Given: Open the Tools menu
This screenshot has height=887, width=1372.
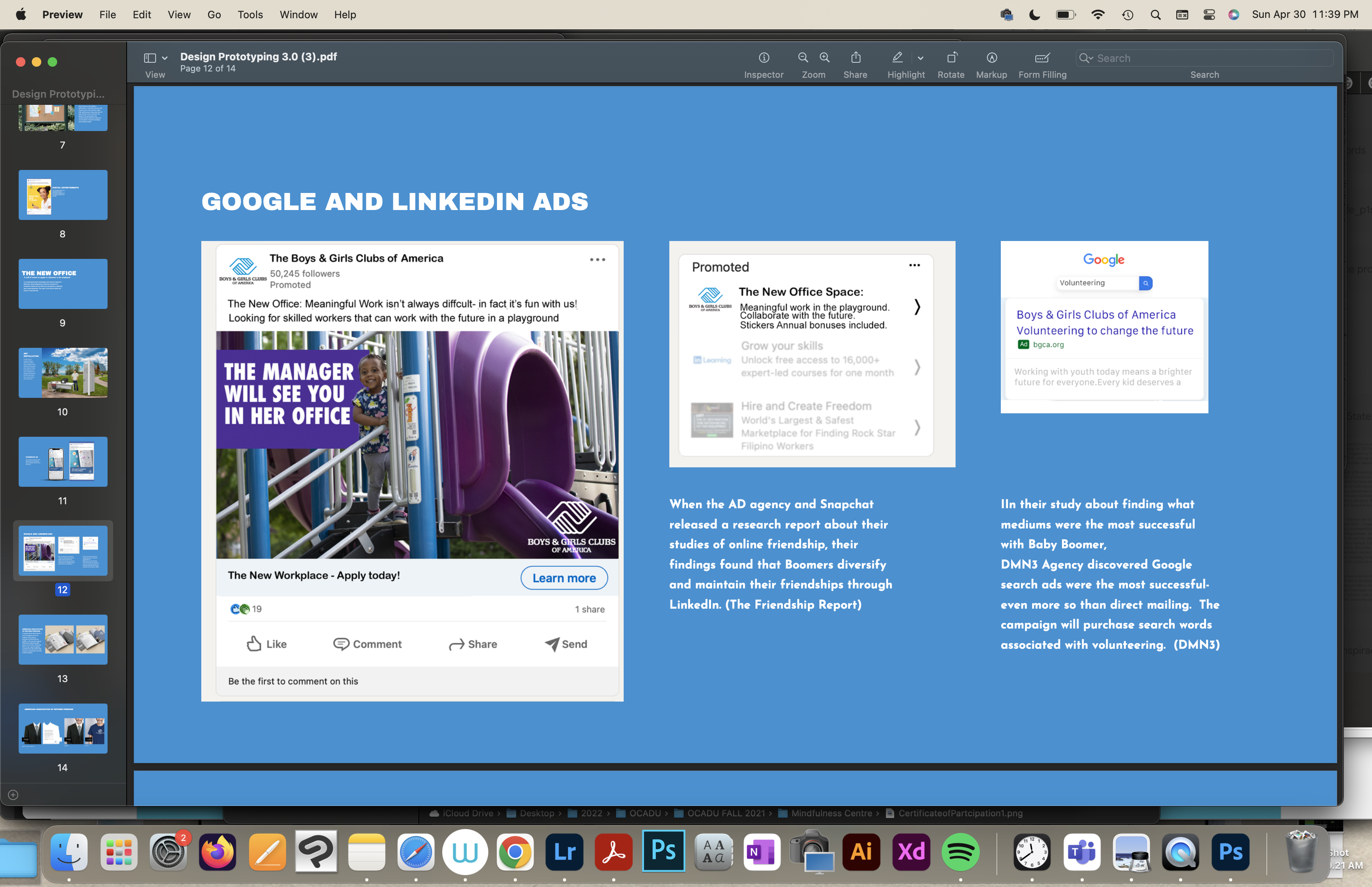Looking at the screenshot, I should tap(250, 15).
